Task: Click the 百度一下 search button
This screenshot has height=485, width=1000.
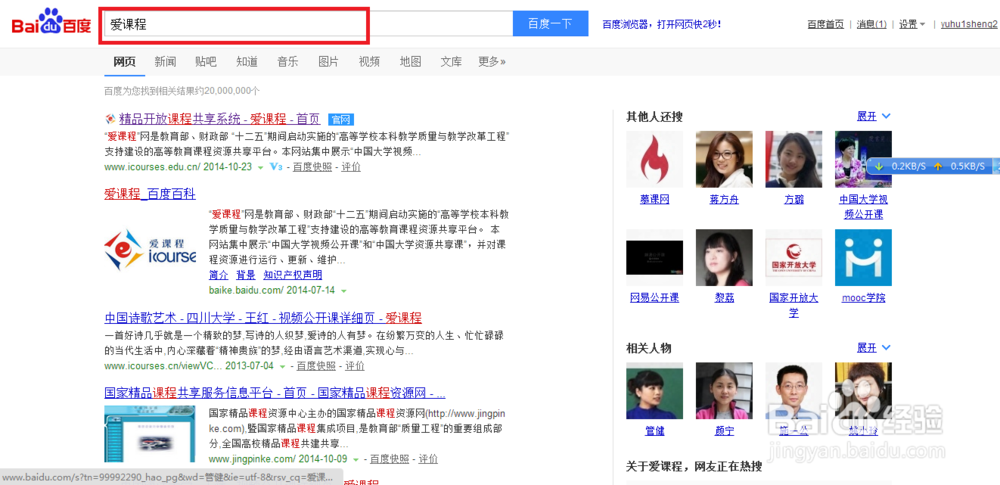Action: [549, 24]
